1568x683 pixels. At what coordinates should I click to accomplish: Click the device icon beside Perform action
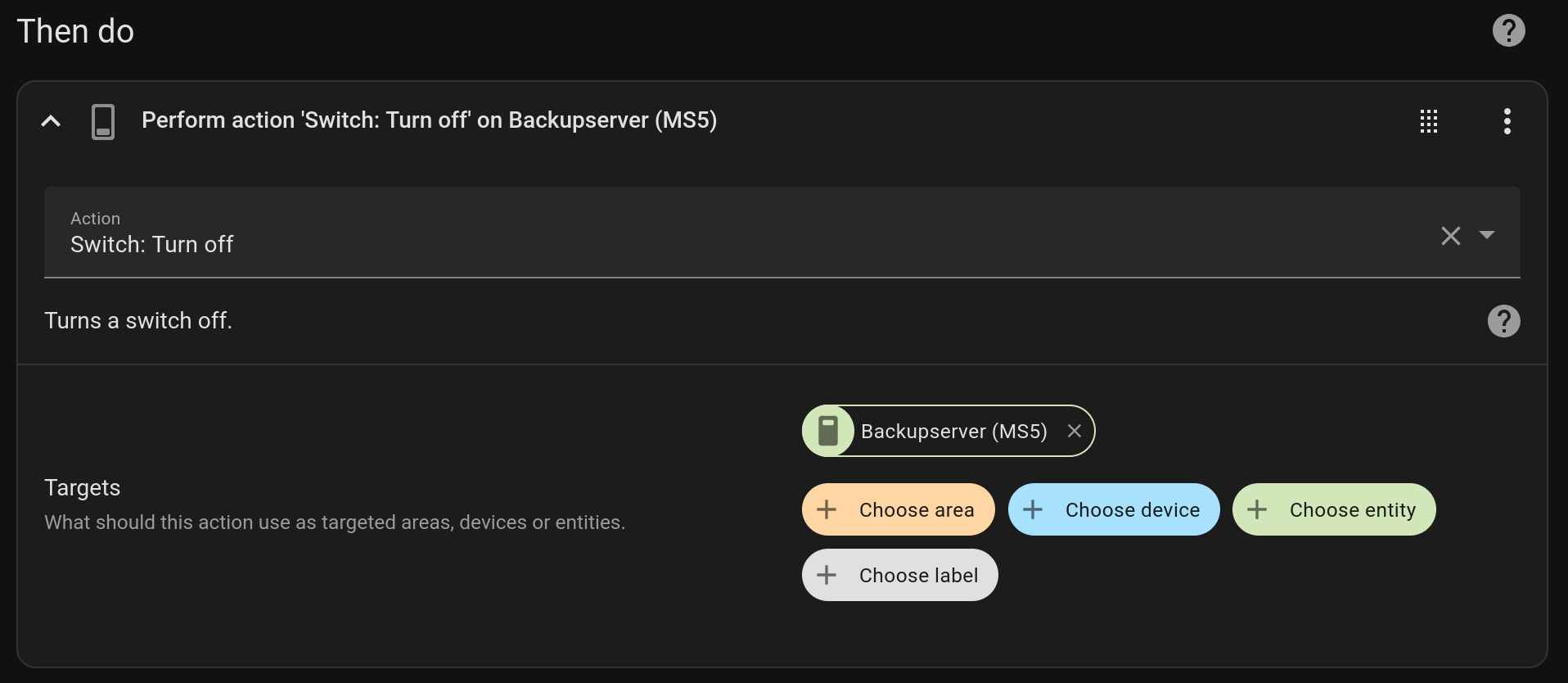pos(103,121)
